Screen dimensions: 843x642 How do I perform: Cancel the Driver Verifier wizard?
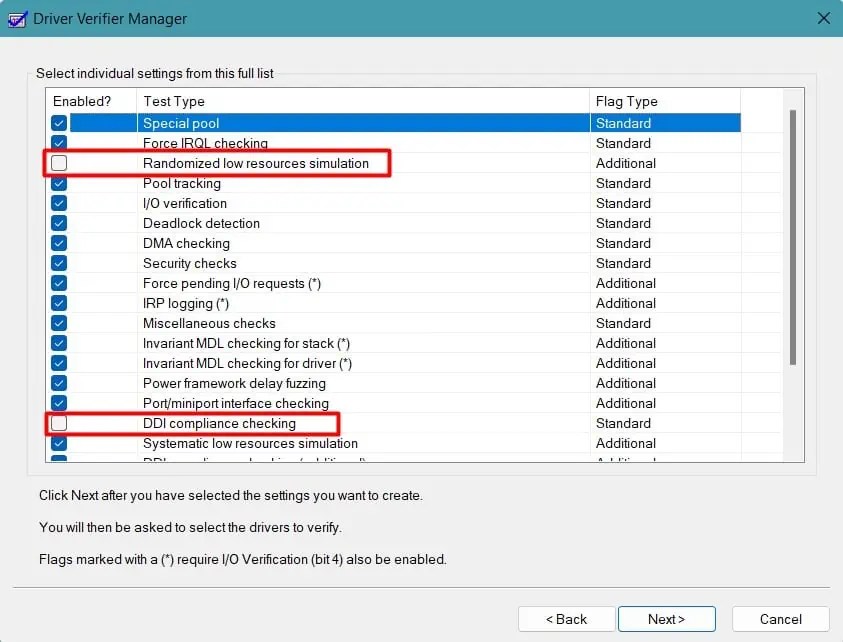[780, 619]
